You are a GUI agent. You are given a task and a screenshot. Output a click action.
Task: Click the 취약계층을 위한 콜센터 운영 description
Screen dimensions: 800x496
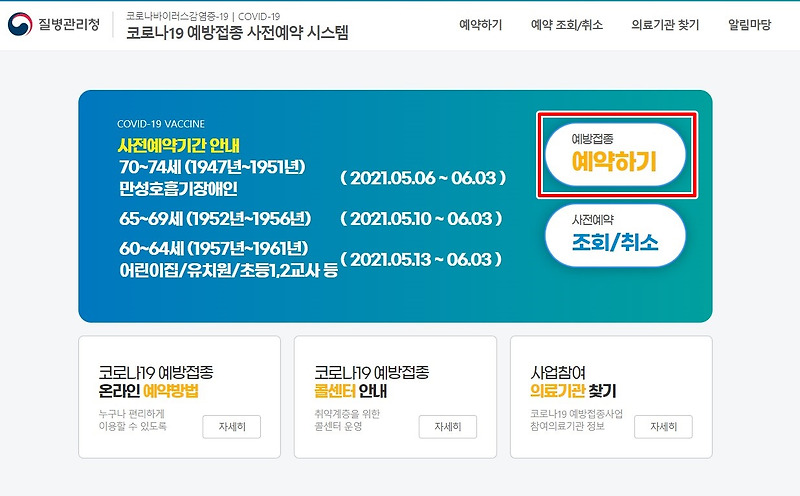(x=347, y=420)
